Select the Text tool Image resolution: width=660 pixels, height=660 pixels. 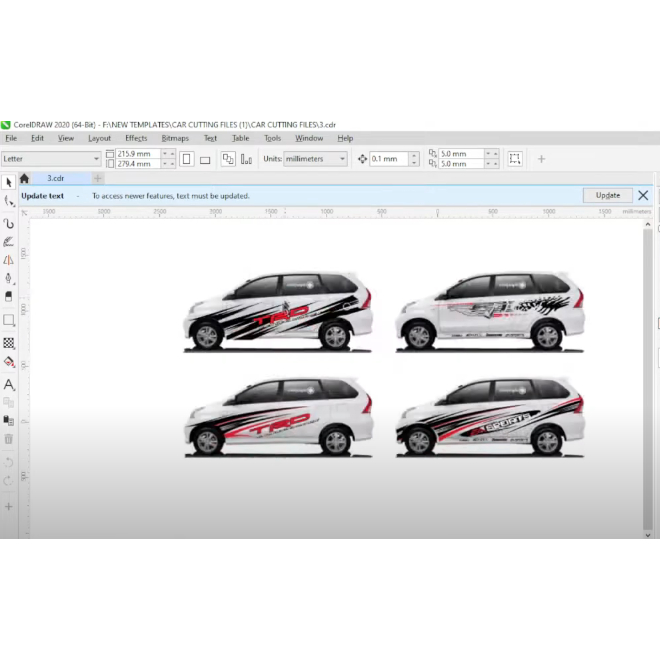click(x=9, y=384)
